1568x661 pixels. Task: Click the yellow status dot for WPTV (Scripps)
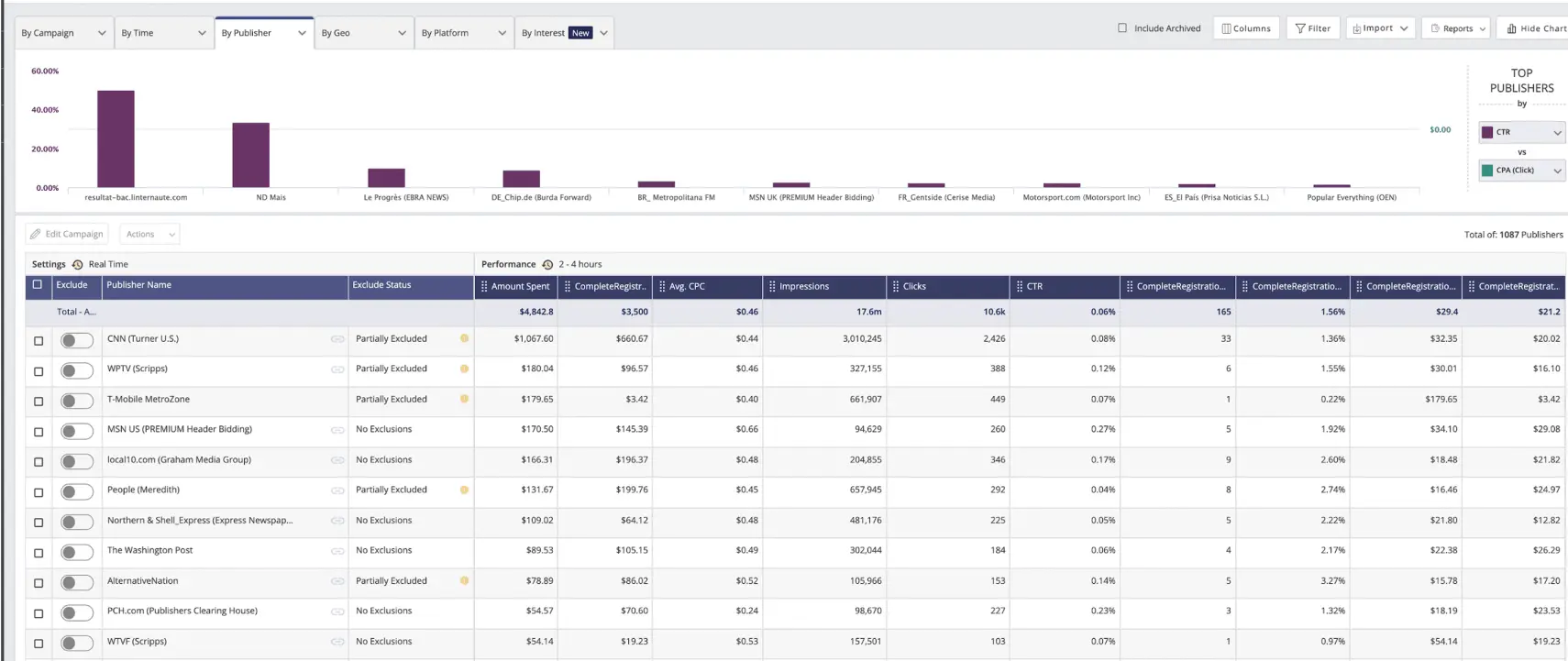click(x=464, y=369)
